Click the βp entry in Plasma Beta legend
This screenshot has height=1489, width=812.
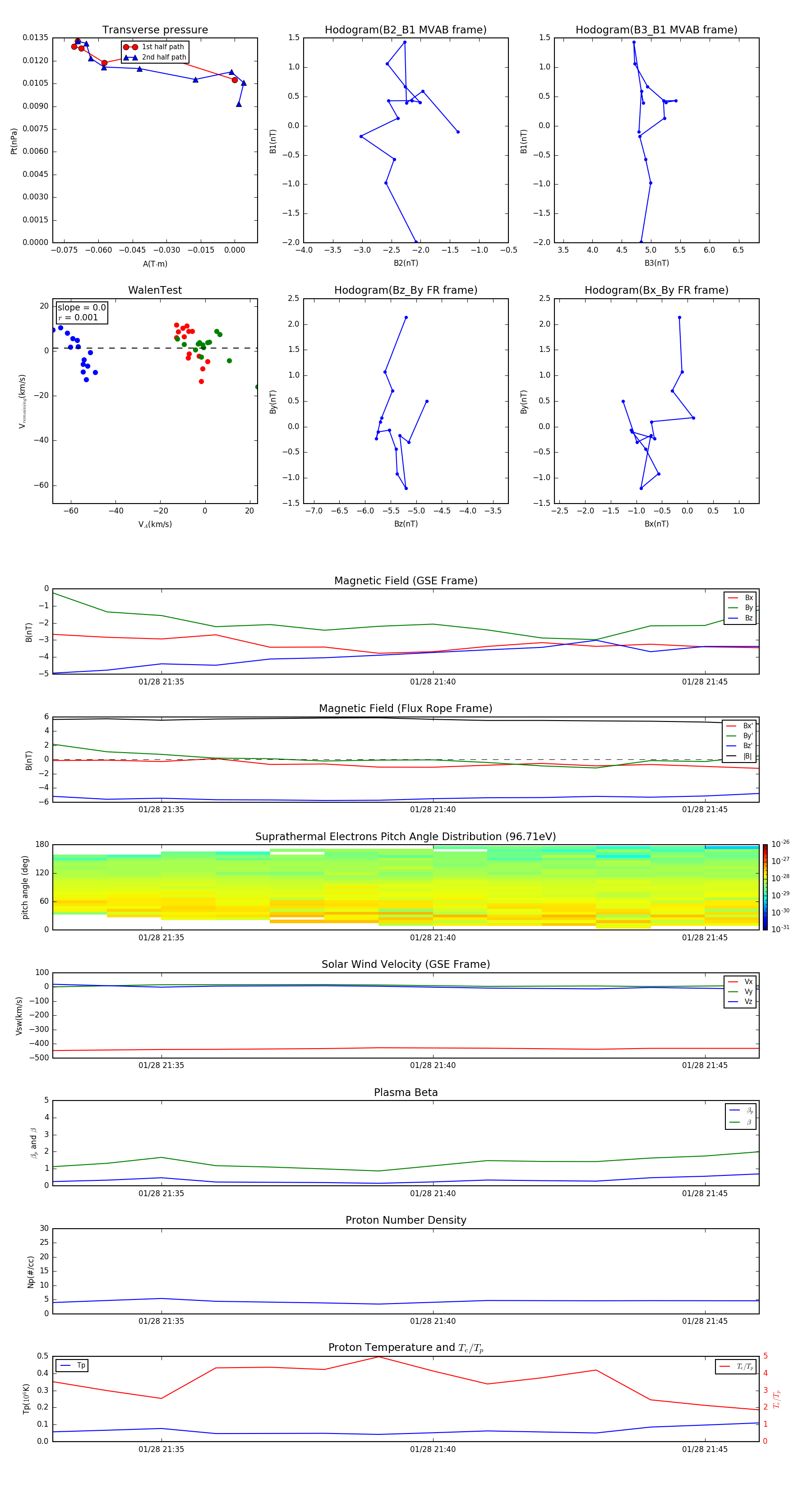(x=741, y=1110)
